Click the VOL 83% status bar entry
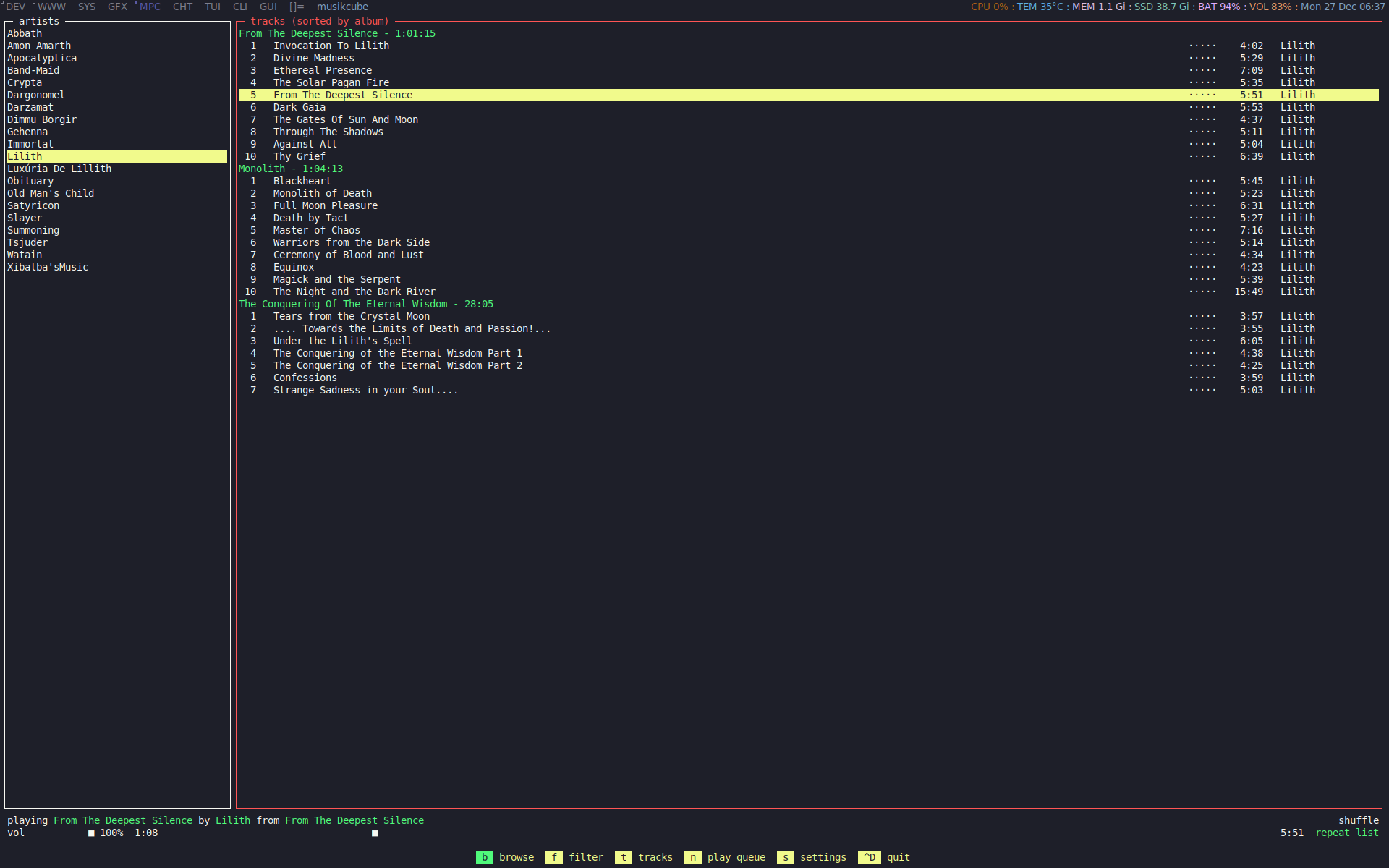 [x=1270, y=7]
